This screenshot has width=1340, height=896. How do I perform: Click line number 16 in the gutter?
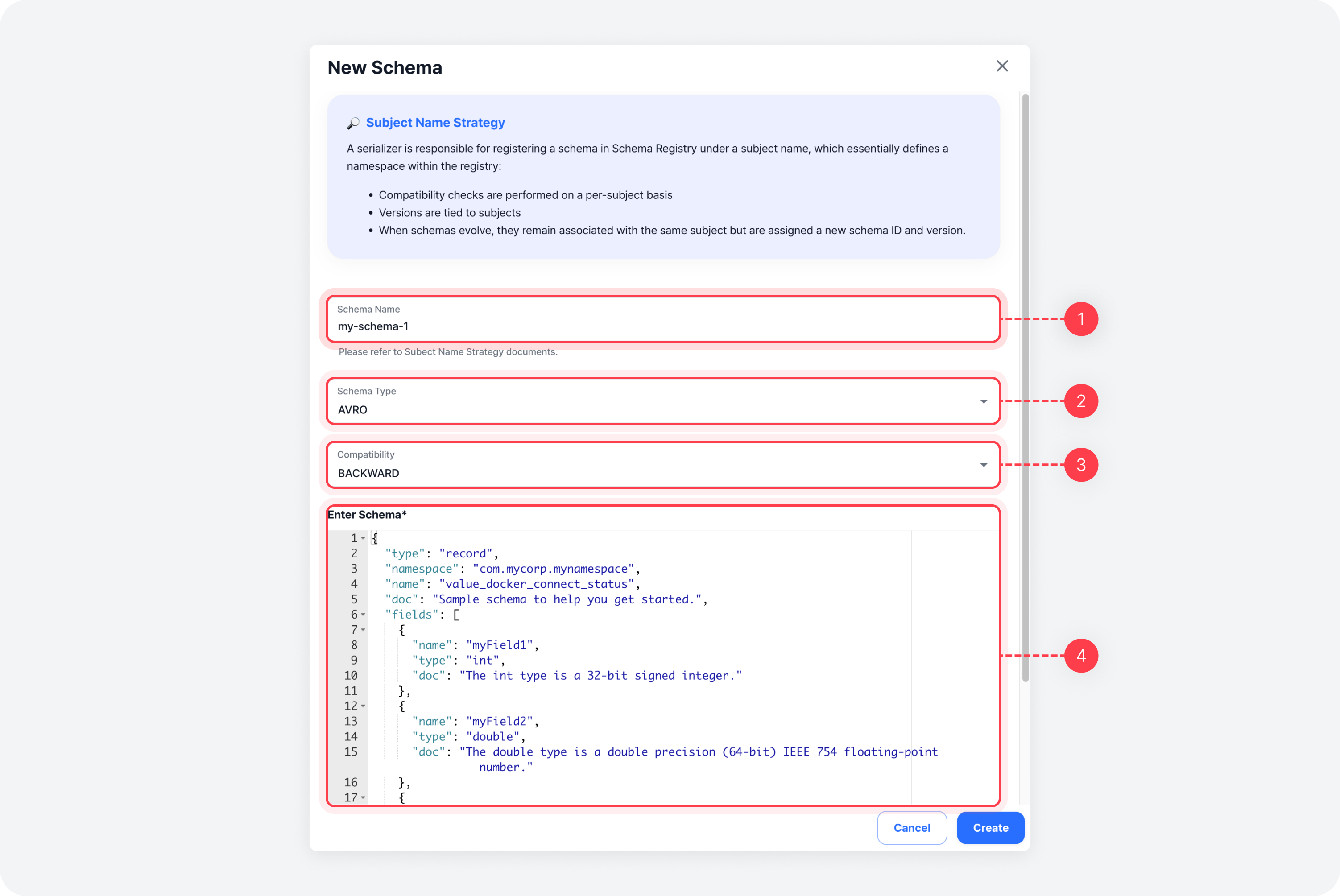[351, 783]
